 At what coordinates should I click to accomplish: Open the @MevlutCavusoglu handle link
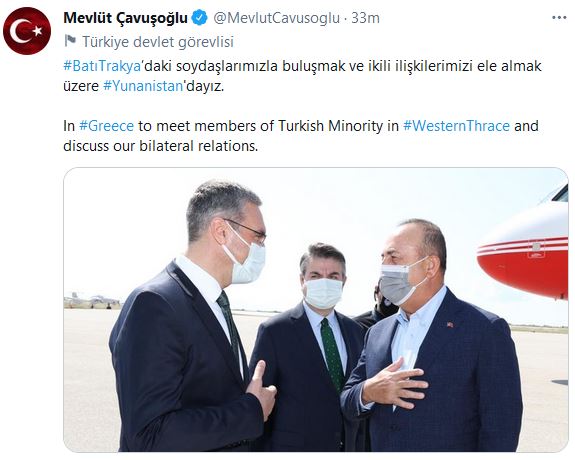click(x=276, y=18)
